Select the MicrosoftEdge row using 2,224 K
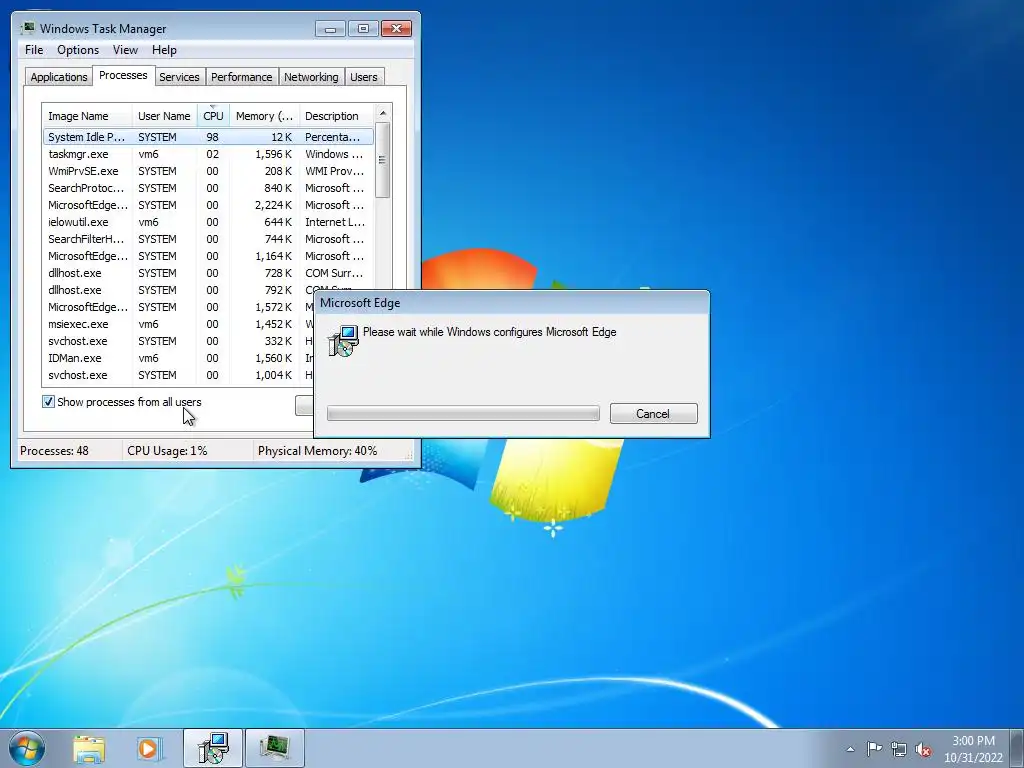The height and width of the screenshot is (768, 1024). 208,205
